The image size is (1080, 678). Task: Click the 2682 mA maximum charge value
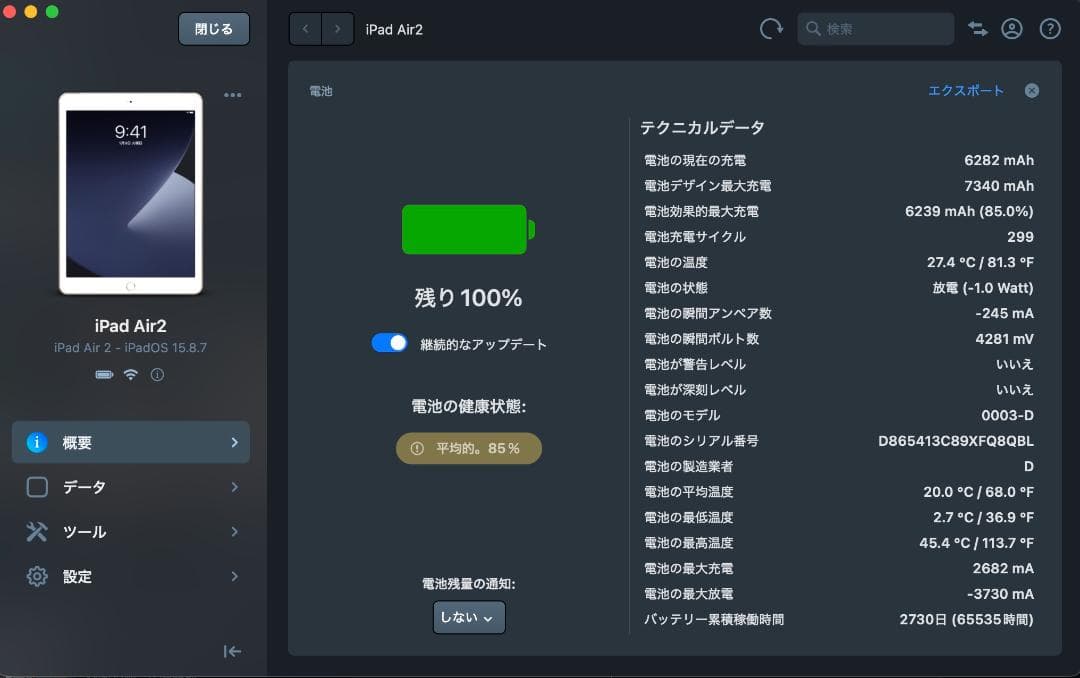(x=1003, y=568)
